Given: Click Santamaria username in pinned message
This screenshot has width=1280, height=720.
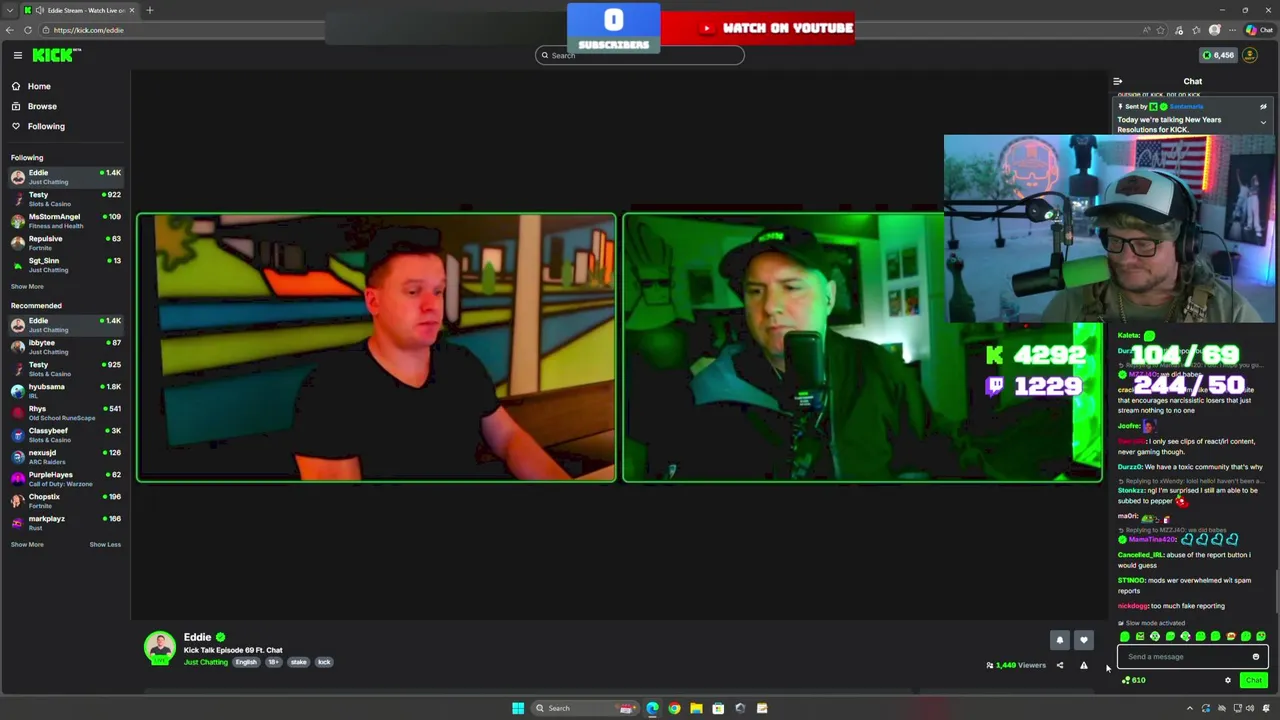Looking at the screenshot, I should point(1187,106).
